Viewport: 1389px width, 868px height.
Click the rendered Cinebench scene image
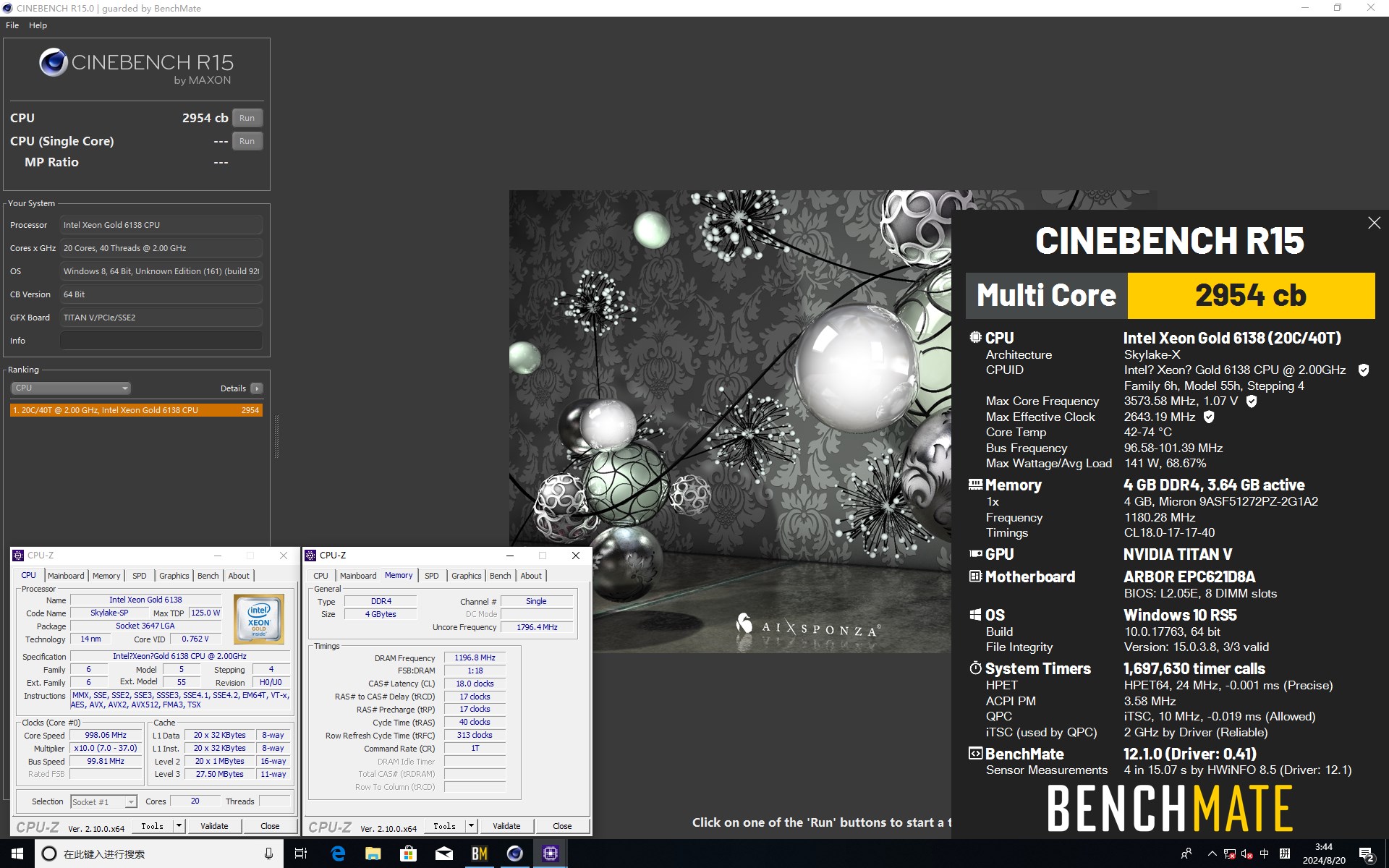coord(729,421)
